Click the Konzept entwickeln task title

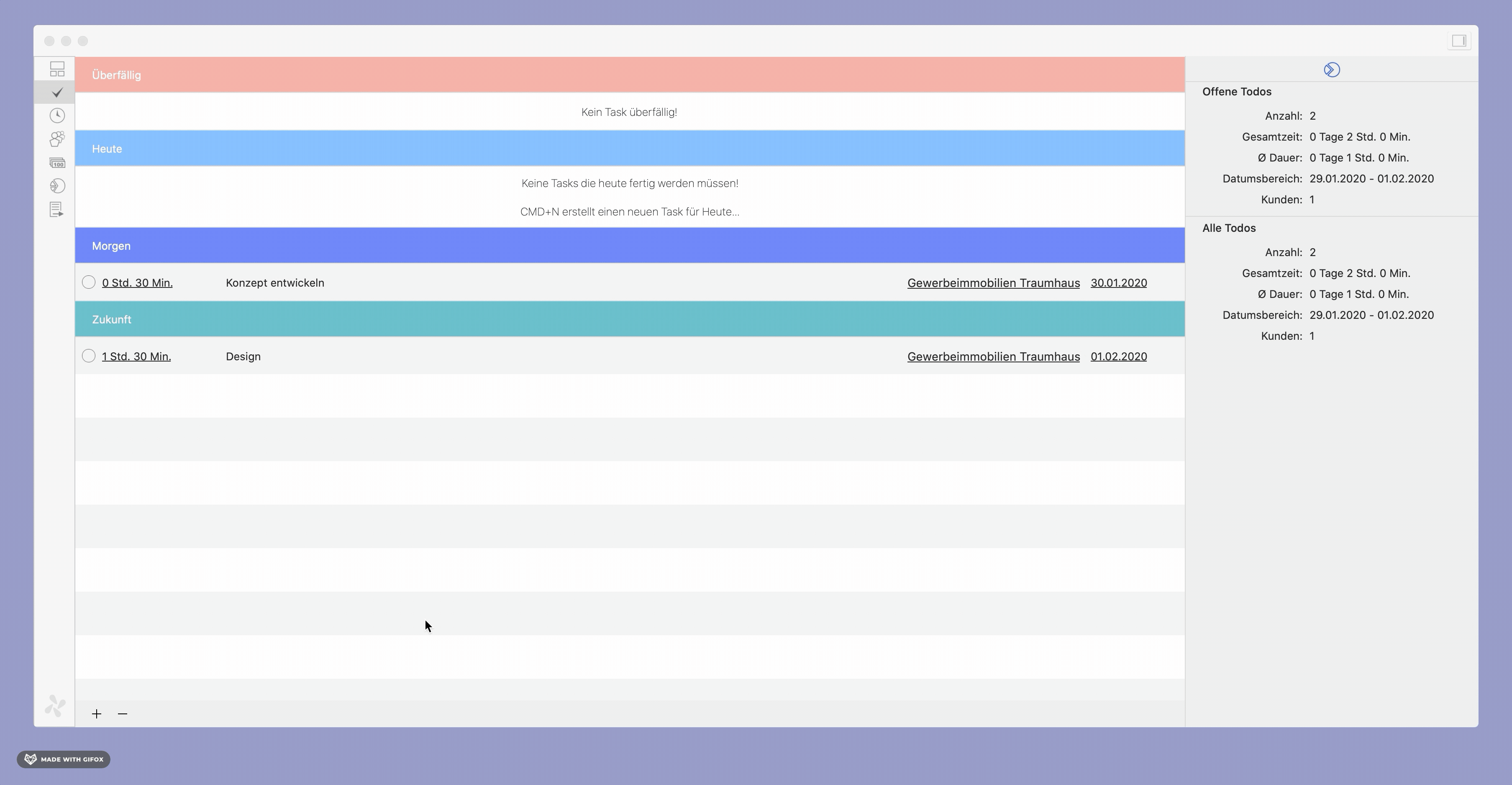pos(275,283)
